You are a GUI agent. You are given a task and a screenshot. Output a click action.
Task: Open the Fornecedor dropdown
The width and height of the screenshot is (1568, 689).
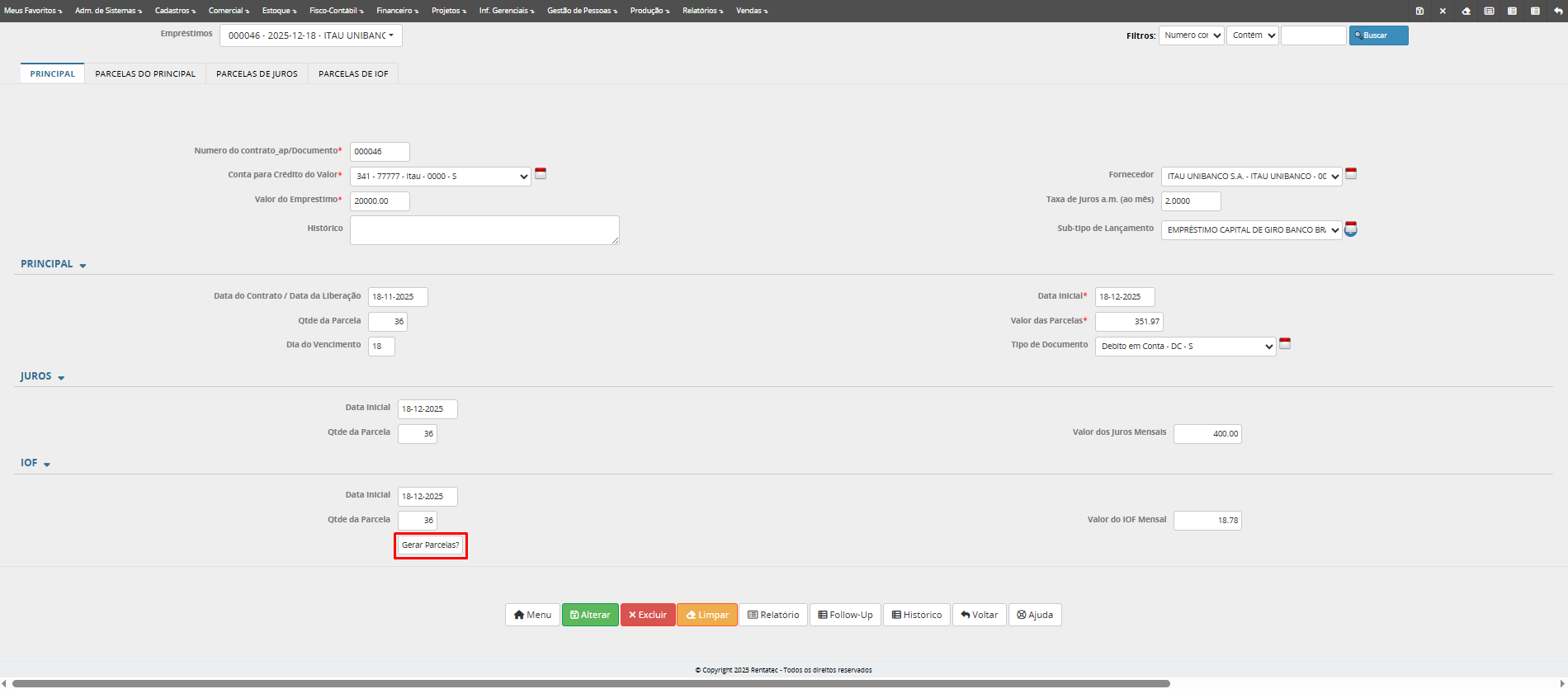coord(1251,177)
